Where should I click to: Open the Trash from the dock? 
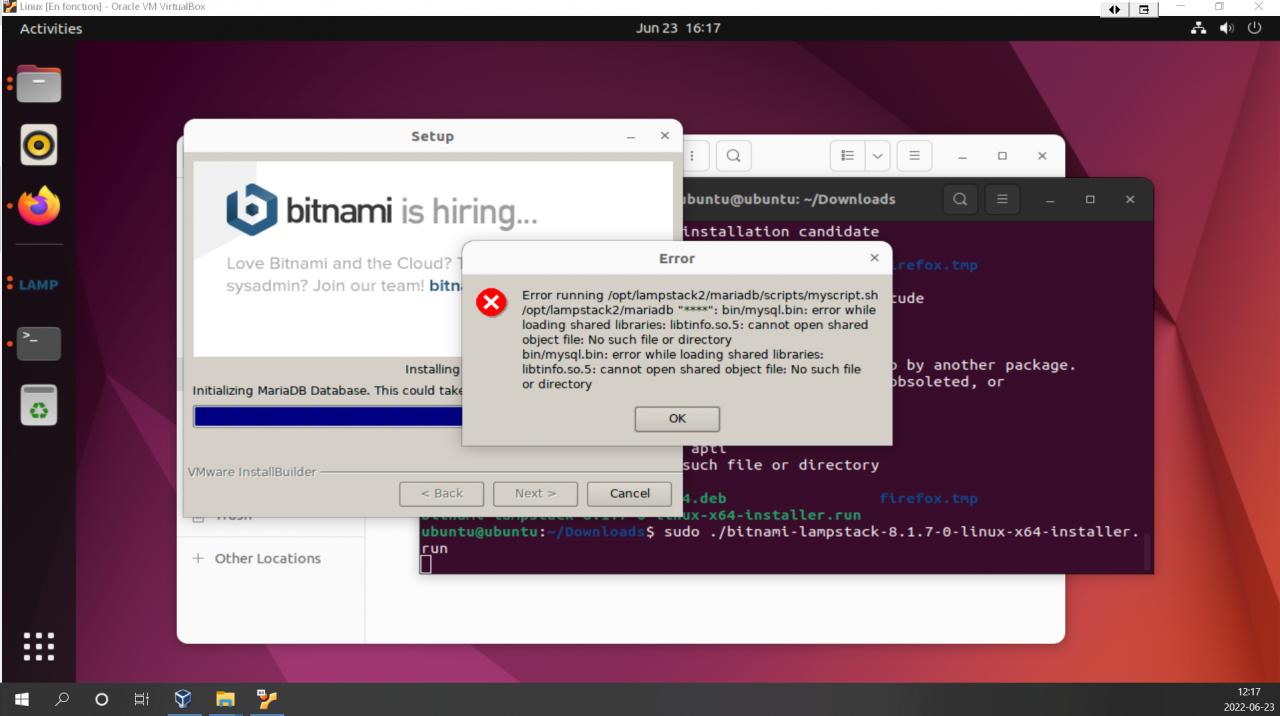click(39, 405)
